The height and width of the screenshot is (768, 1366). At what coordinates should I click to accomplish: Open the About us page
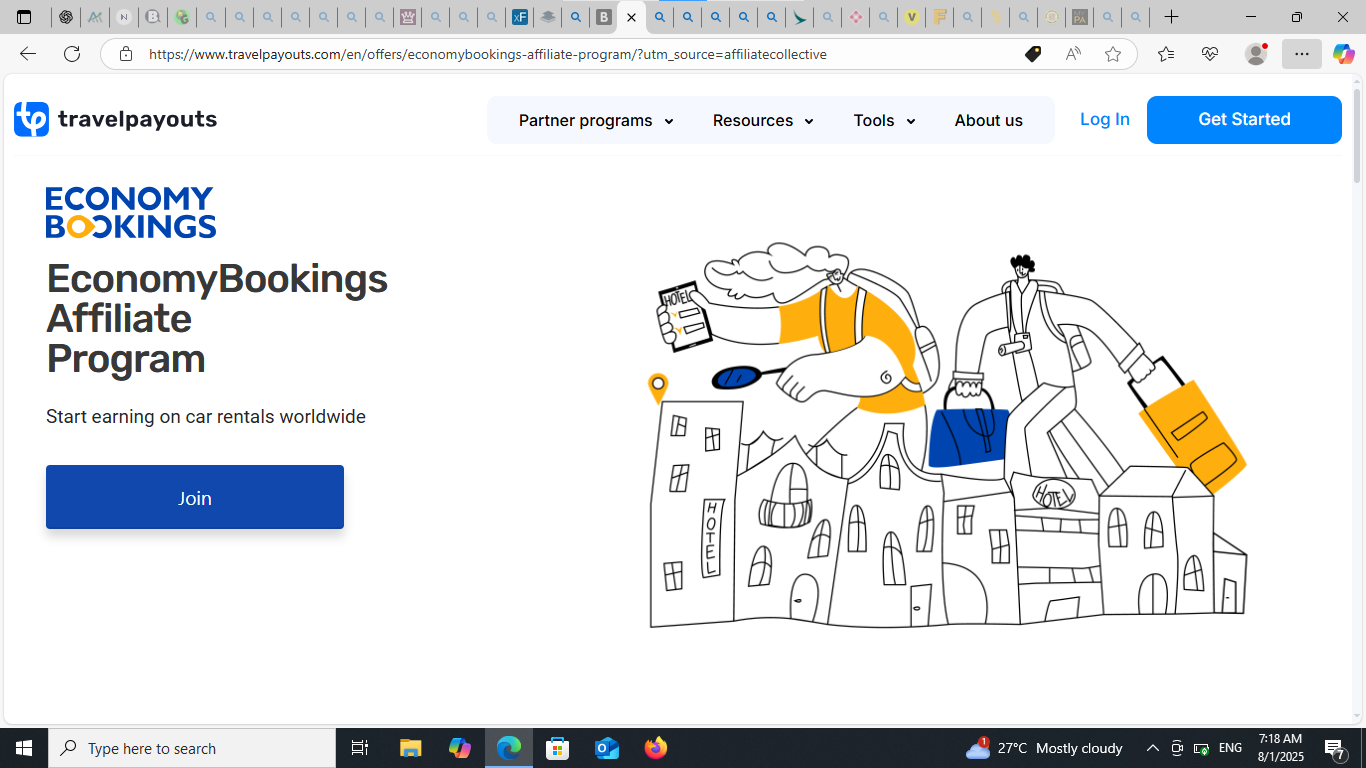pyautogui.click(x=988, y=120)
